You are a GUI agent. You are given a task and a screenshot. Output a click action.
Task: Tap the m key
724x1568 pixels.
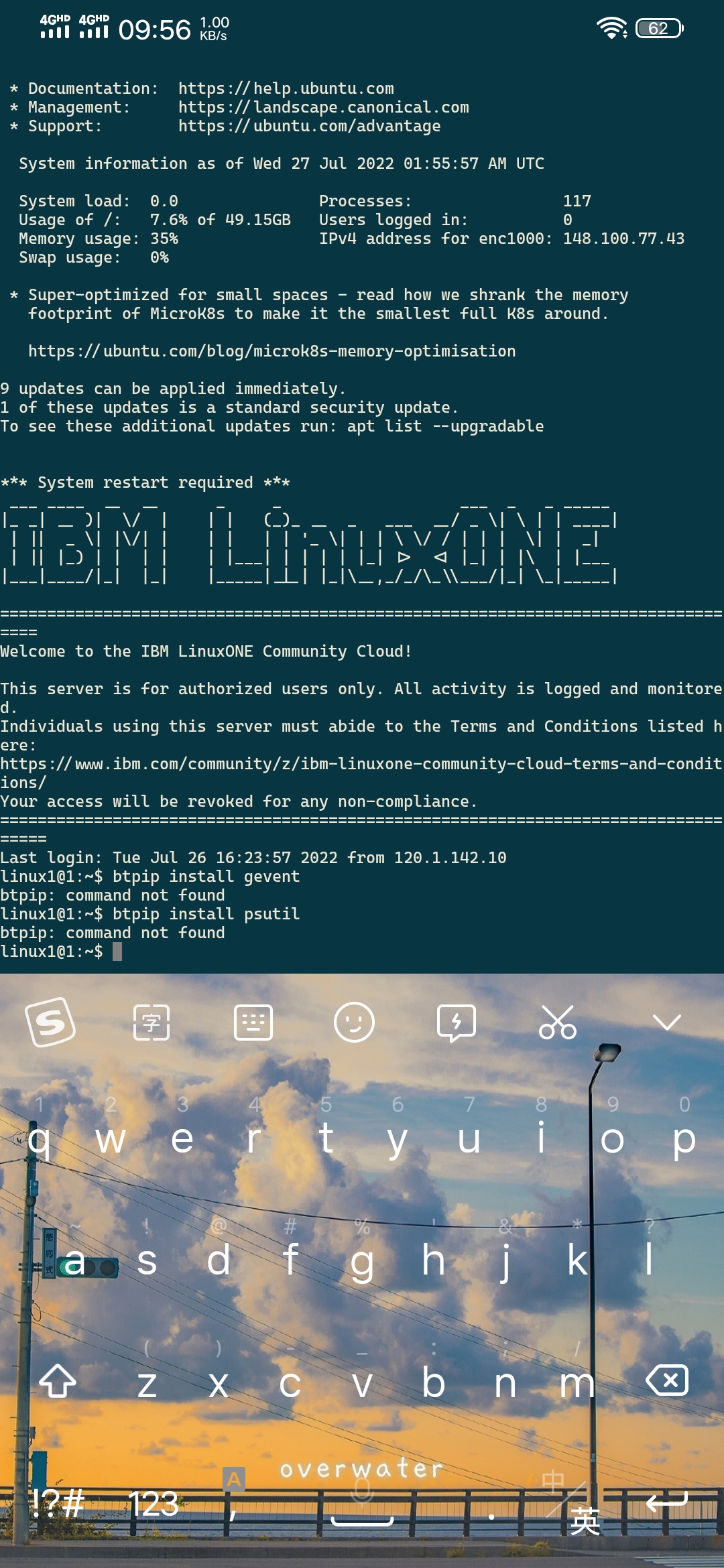click(x=577, y=1383)
